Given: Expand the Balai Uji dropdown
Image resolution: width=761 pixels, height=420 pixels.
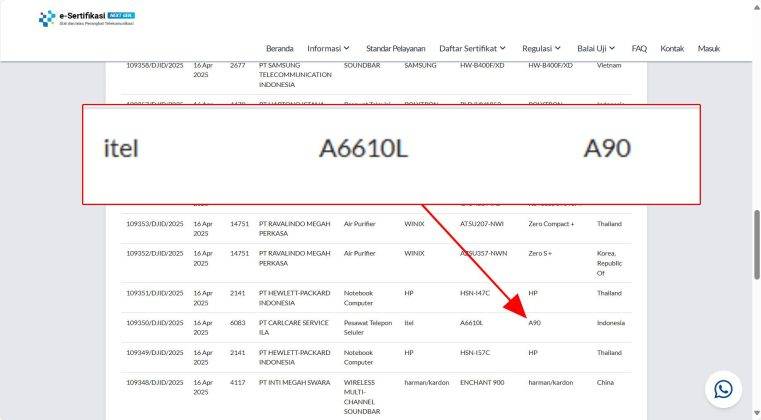Looking at the screenshot, I should pyautogui.click(x=596, y=49).
